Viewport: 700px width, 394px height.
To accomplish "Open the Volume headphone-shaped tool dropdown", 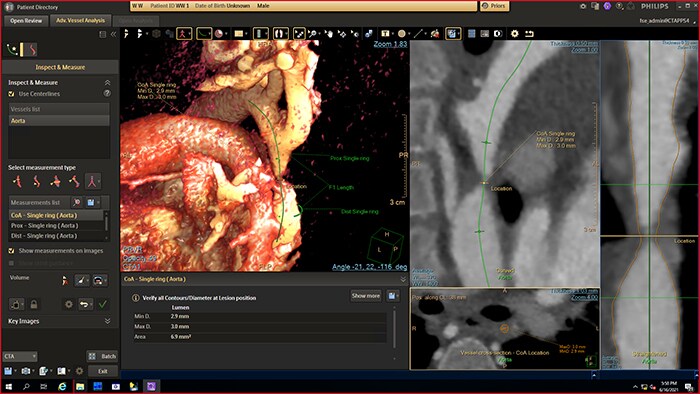I will click(100, 281).
